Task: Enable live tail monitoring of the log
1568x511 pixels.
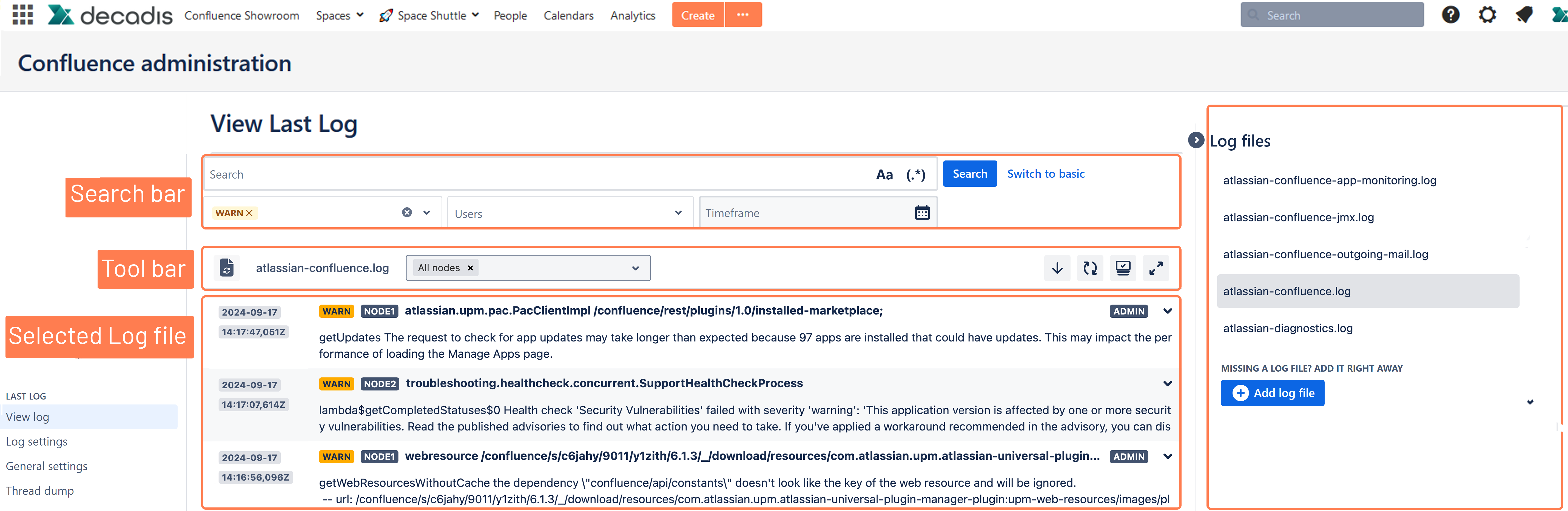Action: 1122,268
